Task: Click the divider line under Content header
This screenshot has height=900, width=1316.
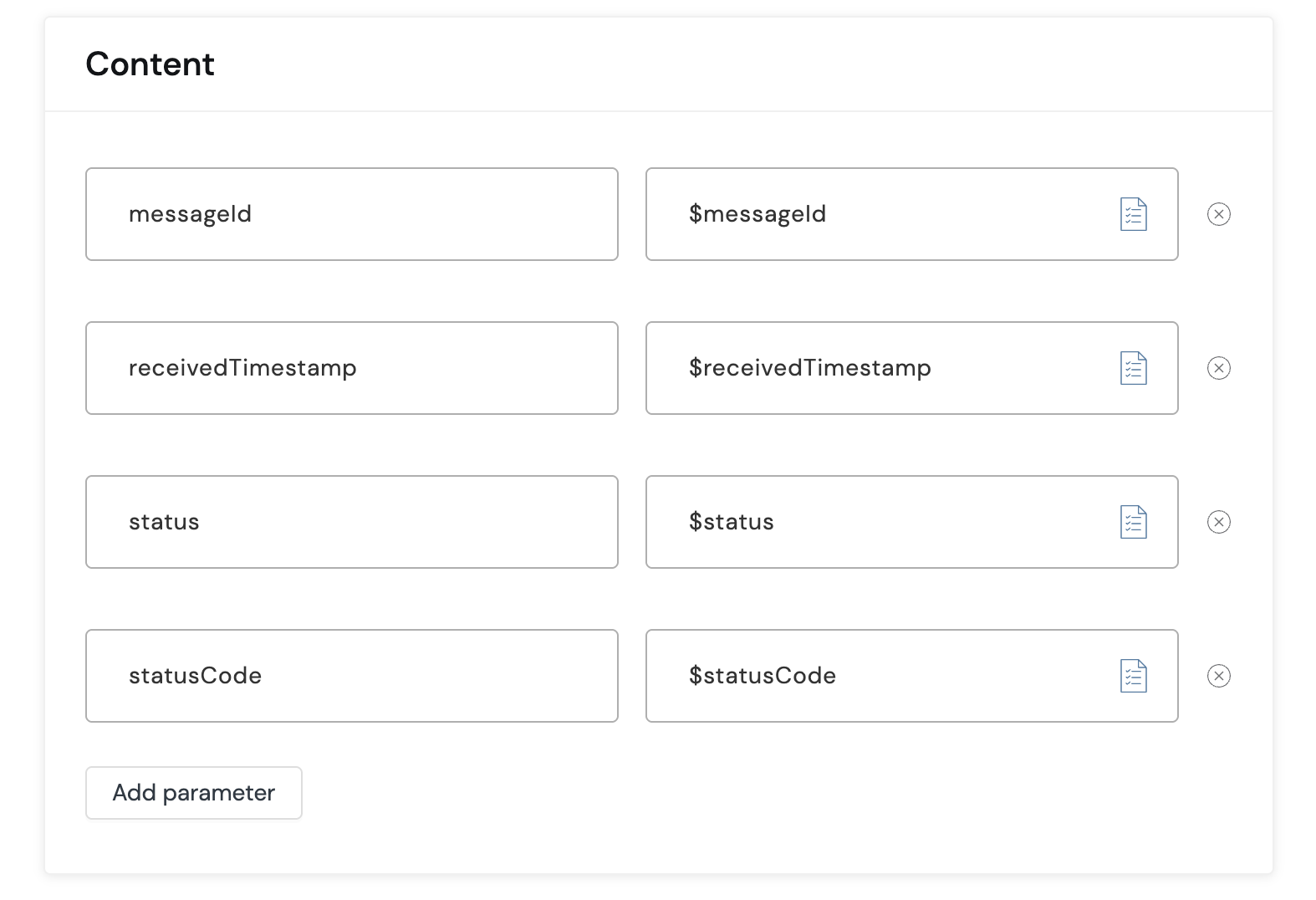Action: click(659, 111)
